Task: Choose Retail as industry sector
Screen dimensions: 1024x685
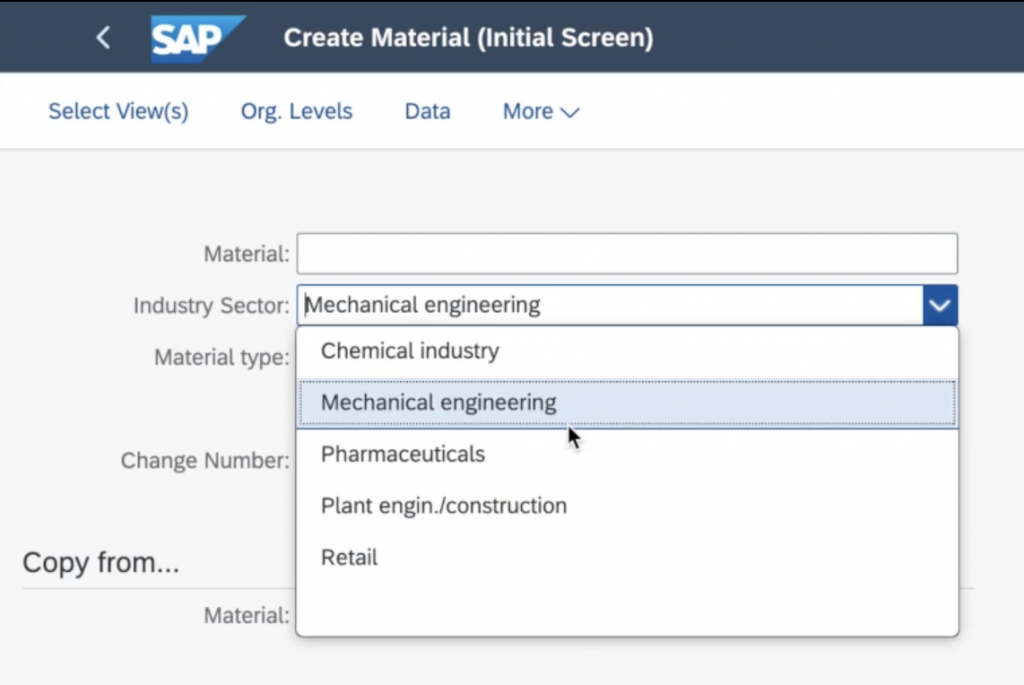Action: (x=349, y=557)
